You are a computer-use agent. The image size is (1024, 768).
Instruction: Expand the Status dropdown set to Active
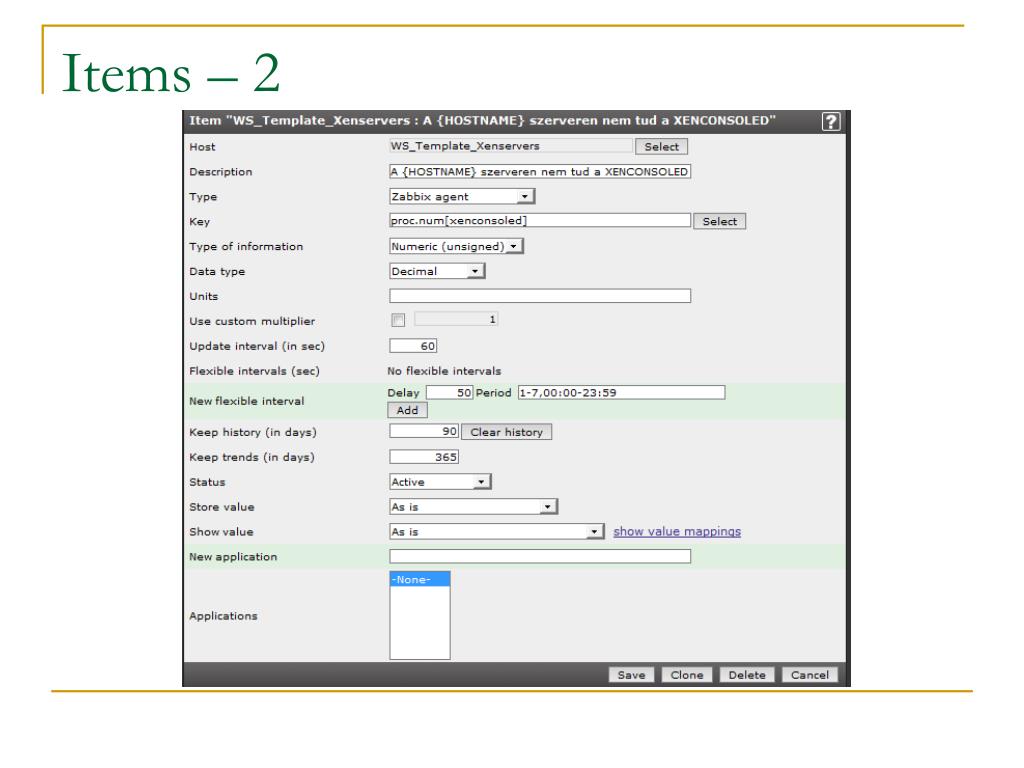pyautogui.click(x=440, y=482)
